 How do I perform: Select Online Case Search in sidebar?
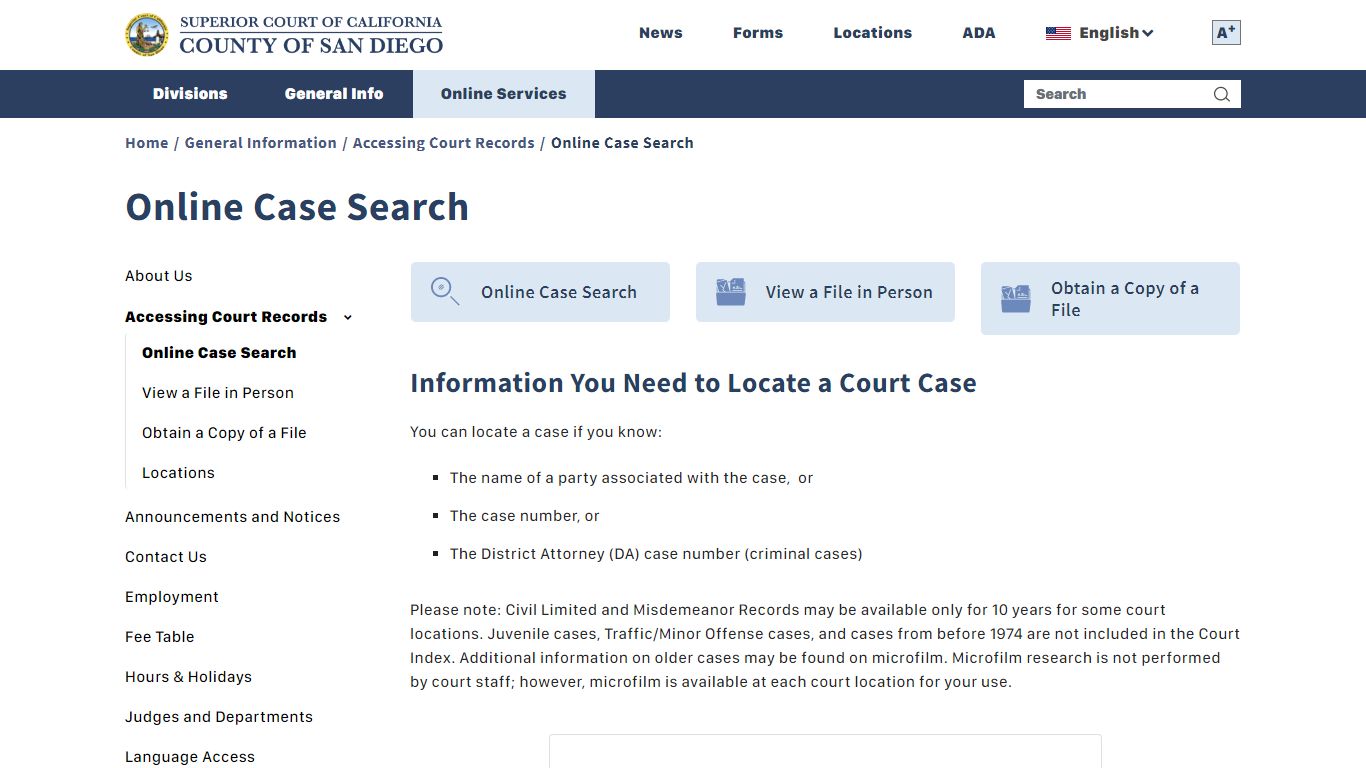coord(219,353)
